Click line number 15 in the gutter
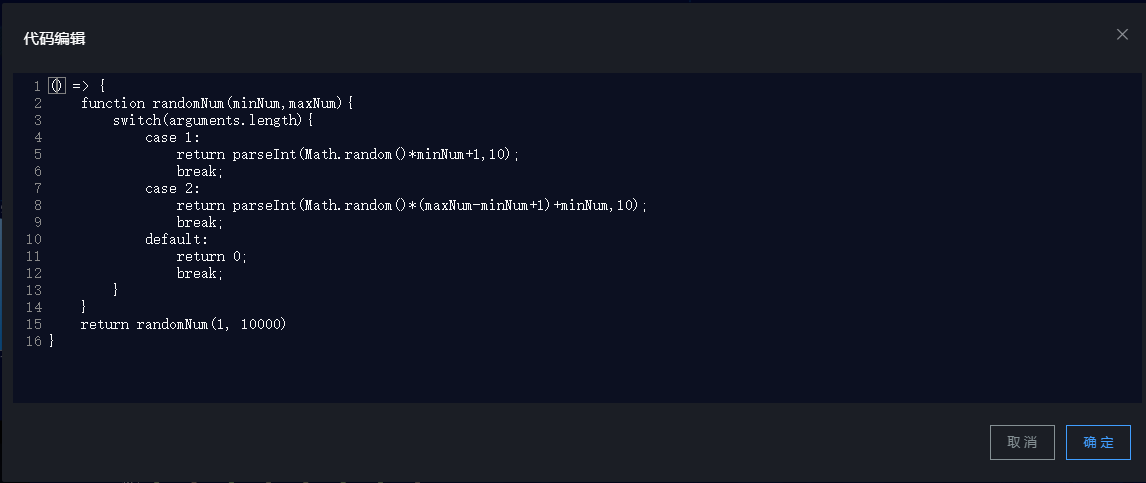 coord(33,324)
